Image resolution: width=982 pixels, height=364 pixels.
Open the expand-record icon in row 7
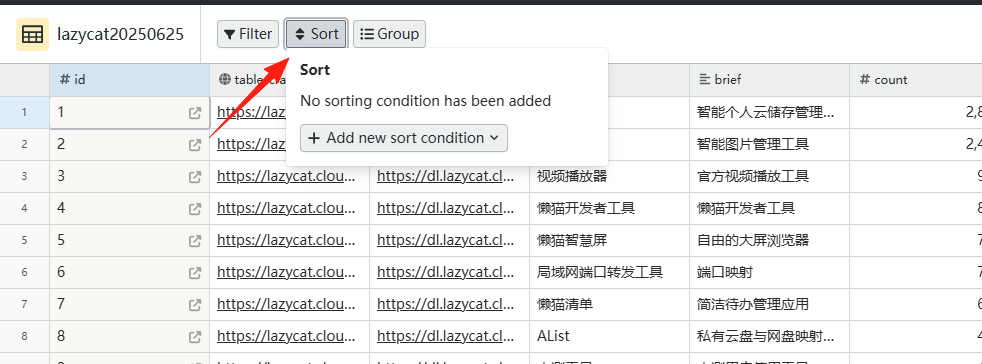pyautogui.click(x=195, y=304)
